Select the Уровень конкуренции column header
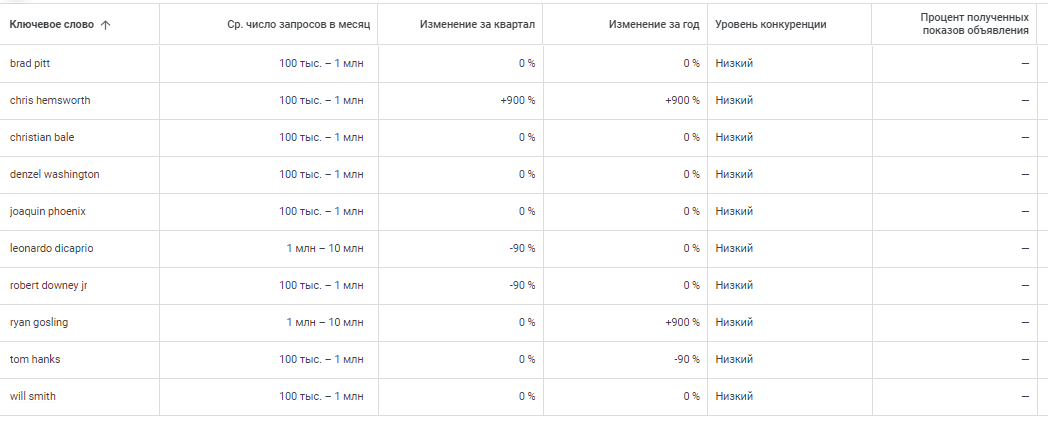The height and width of the screenshot is (435, 1048). [x=771, y=24]
